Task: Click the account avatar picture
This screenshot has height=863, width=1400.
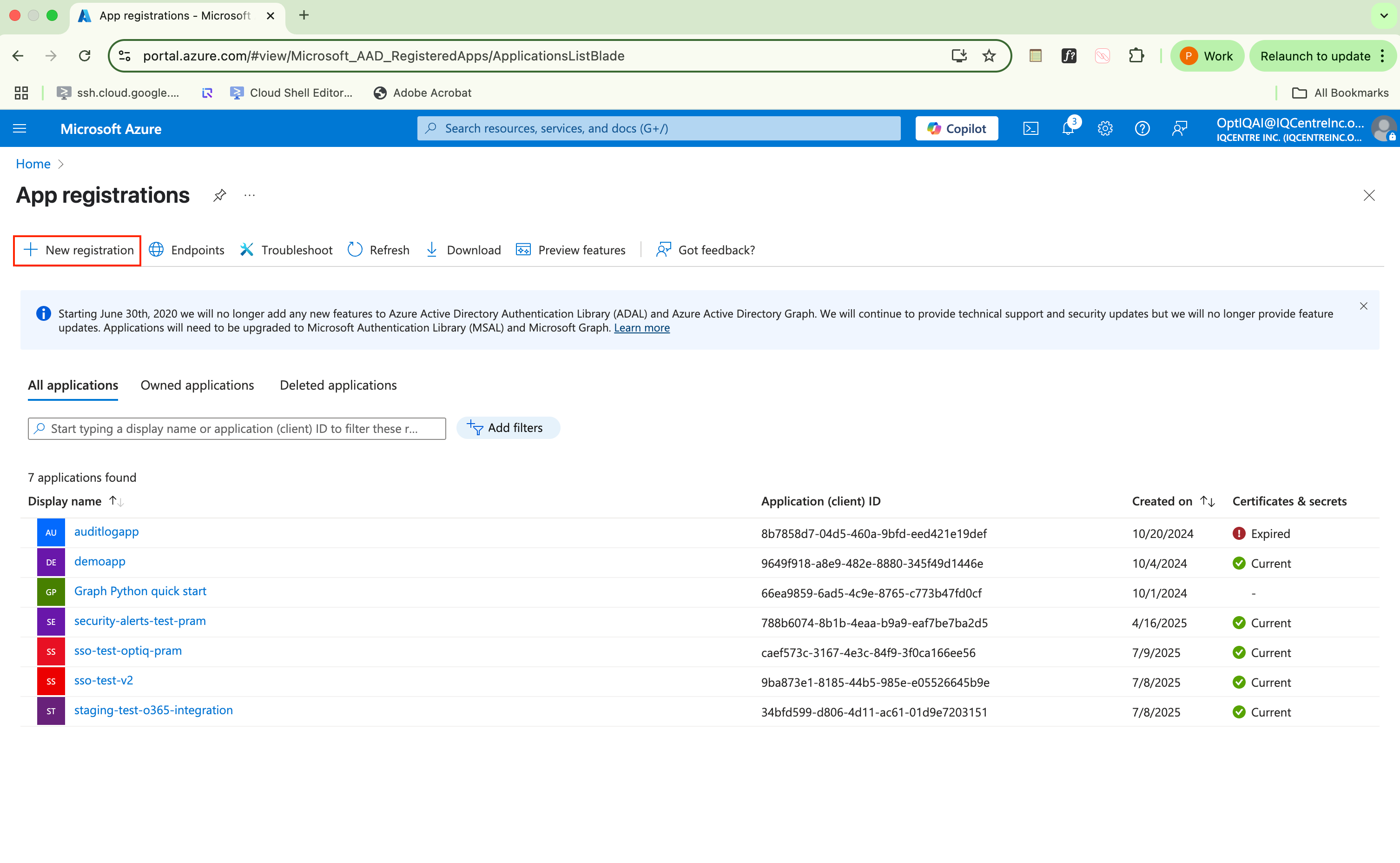Action: click(x=1383, y=128)
